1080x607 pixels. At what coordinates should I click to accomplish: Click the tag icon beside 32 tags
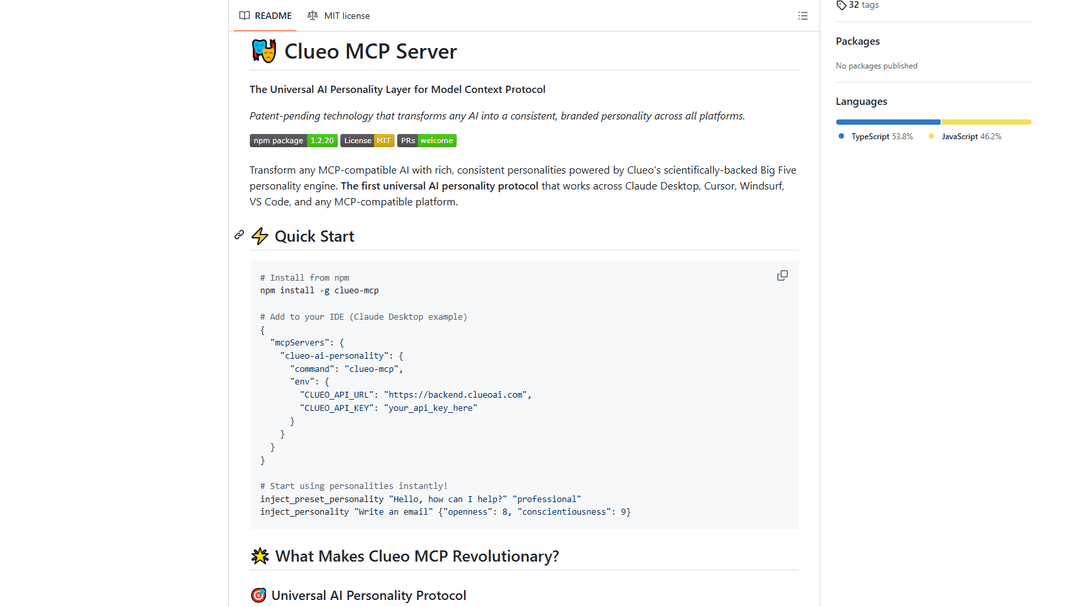tap(841, 5)
